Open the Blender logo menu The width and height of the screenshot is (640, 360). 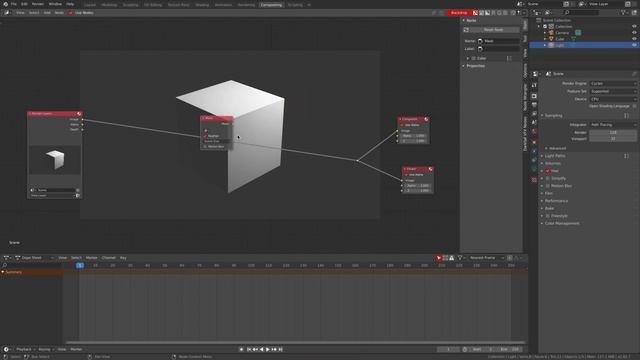(5, 4)
